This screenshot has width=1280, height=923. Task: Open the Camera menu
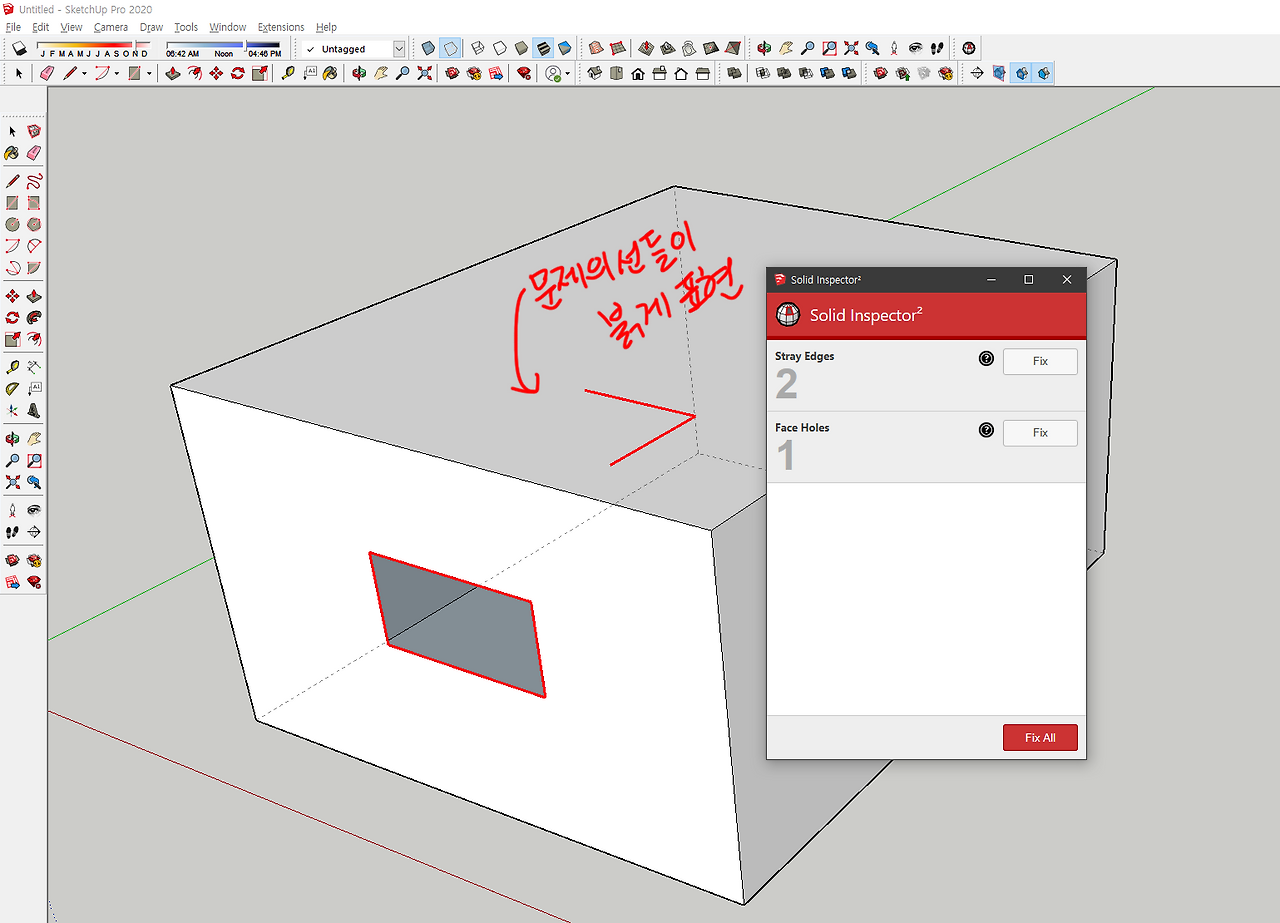coord(111,27)
